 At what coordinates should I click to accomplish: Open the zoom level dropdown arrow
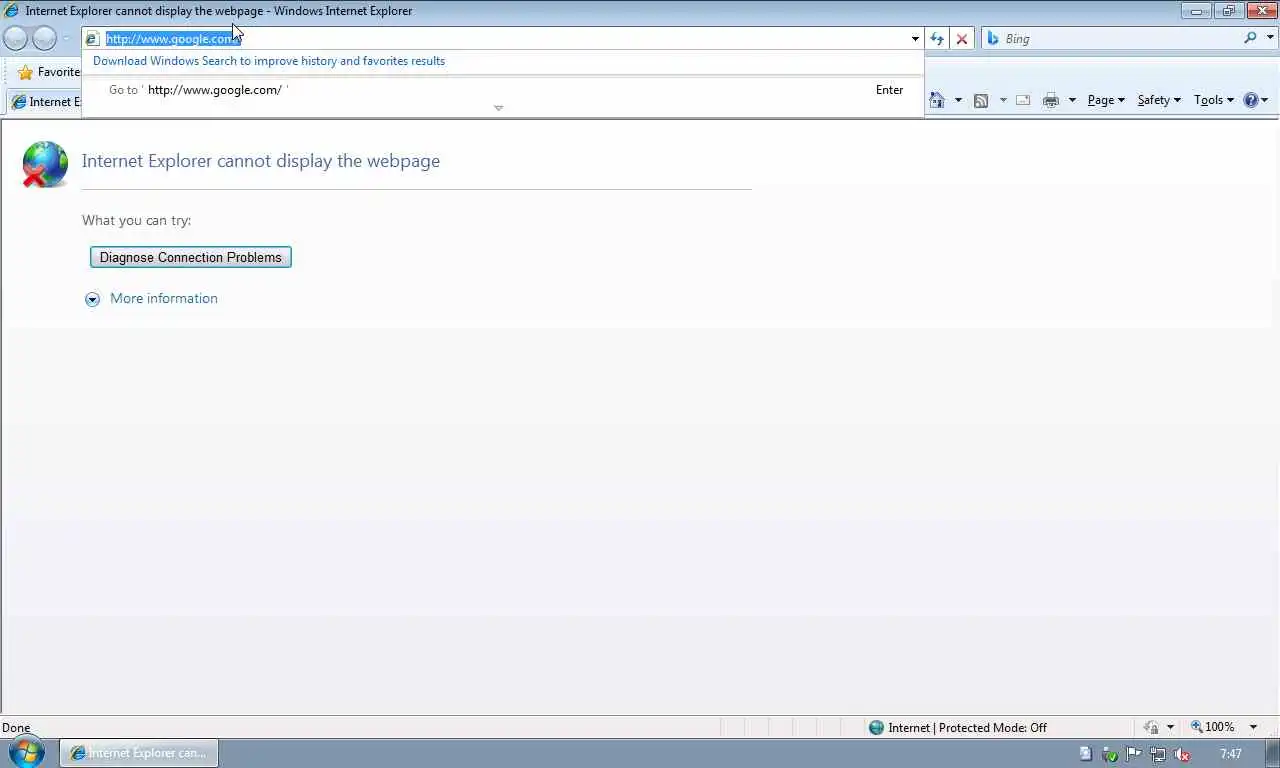click(x=1253, y=728)
